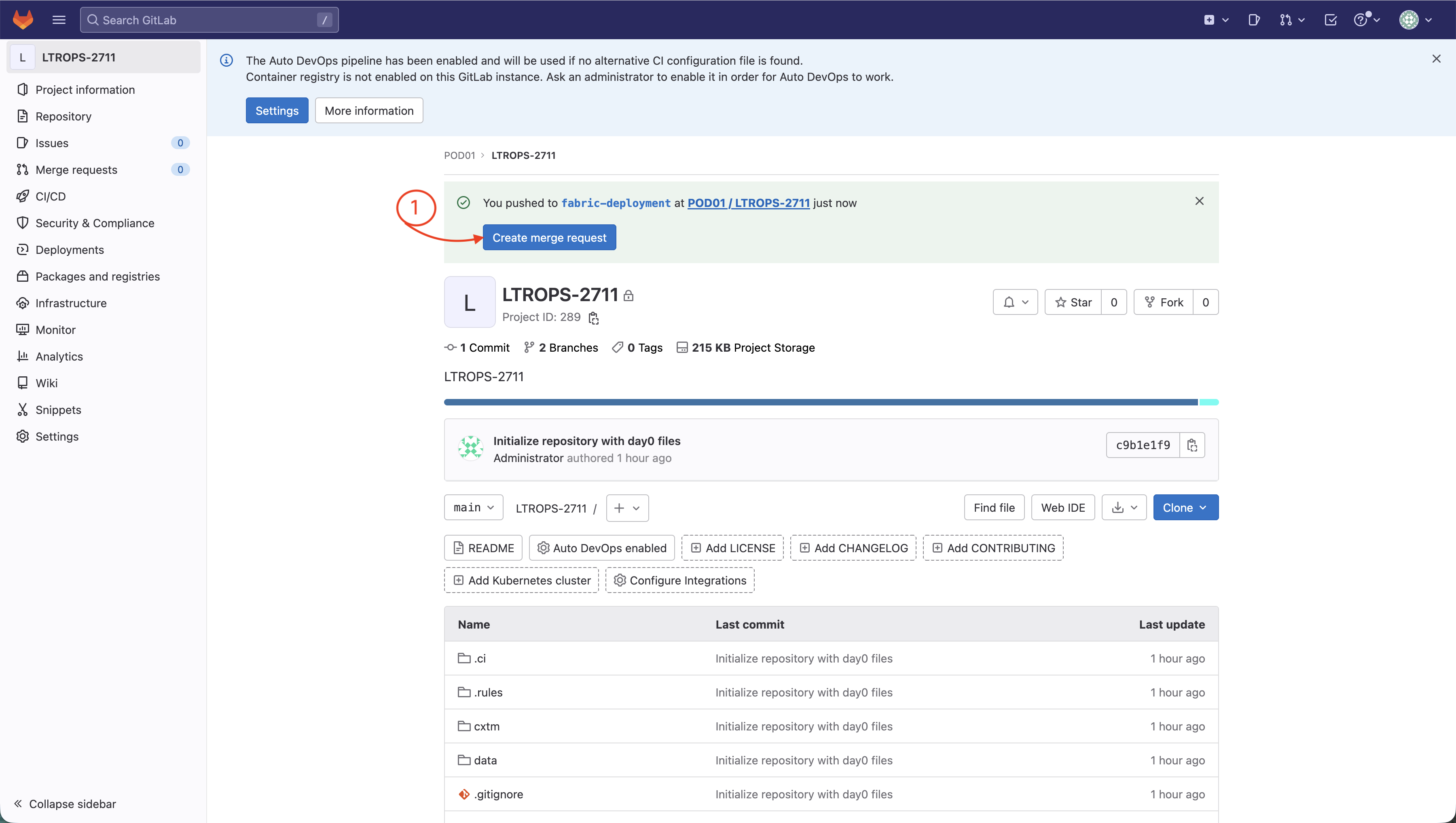Click the repository languages color bar
Viewport: 1456px width, 823px height.
tap(820, 403)
